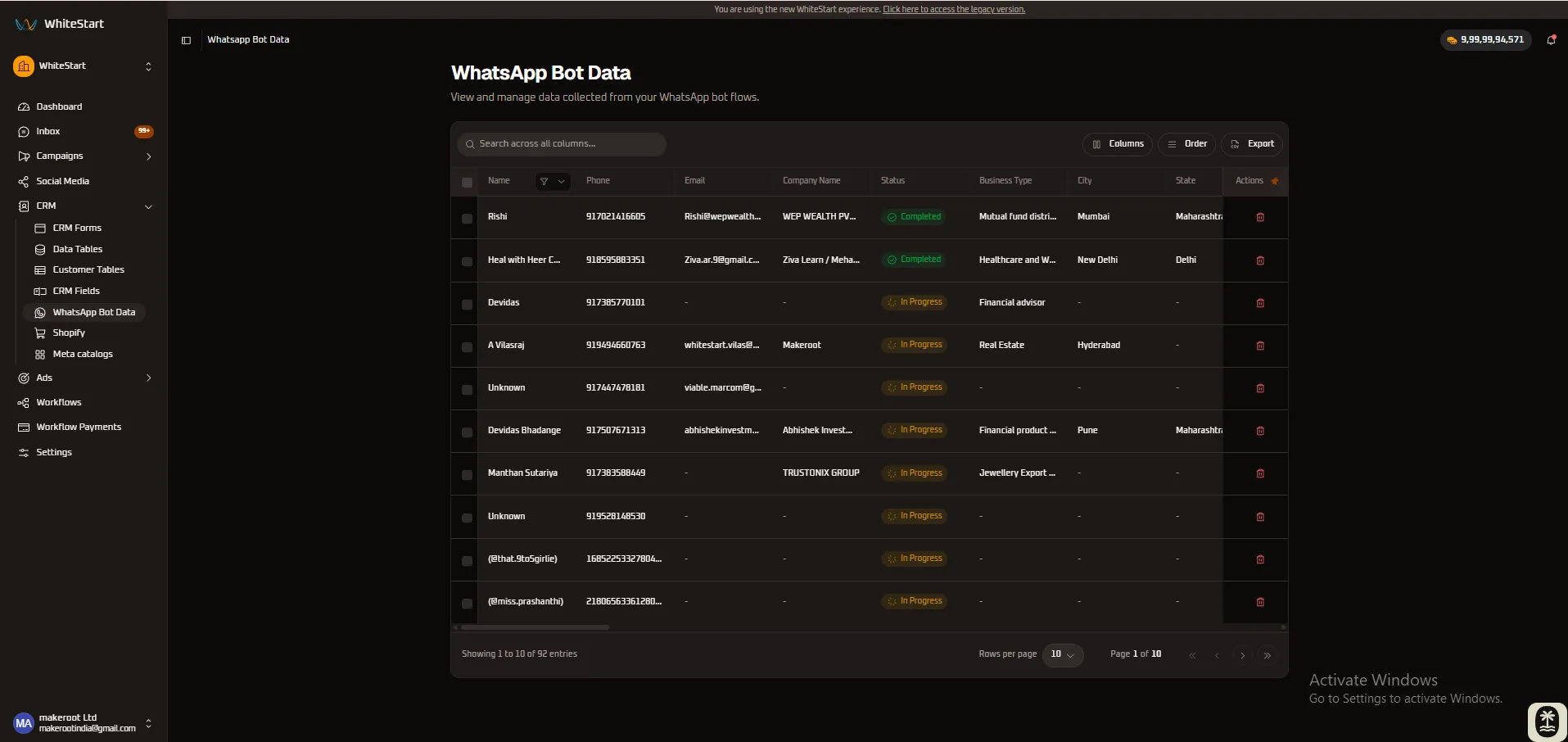1568x742 pixels.
Task: Open Meta catalogs under CRM
Action: pos(84,354)
